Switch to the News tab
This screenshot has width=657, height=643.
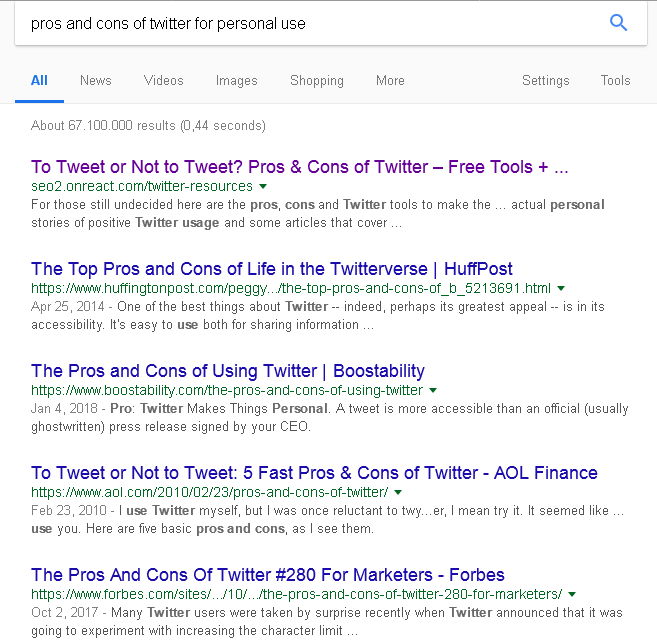point(96,80)
